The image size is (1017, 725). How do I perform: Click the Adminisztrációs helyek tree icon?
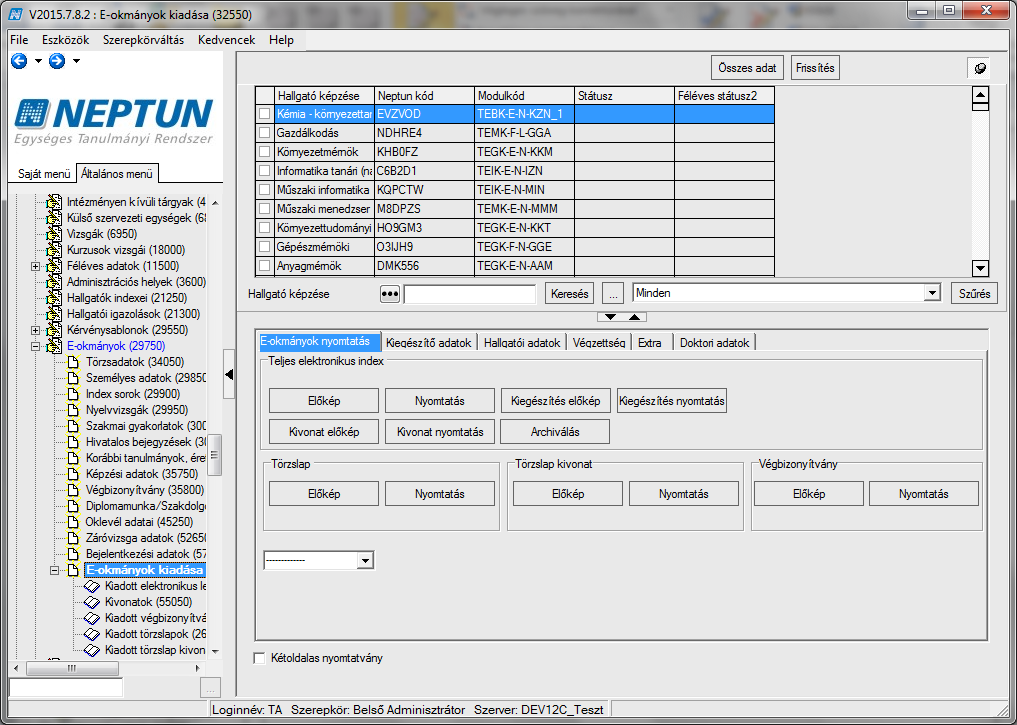pyautogui.click(x=54, y=282)
